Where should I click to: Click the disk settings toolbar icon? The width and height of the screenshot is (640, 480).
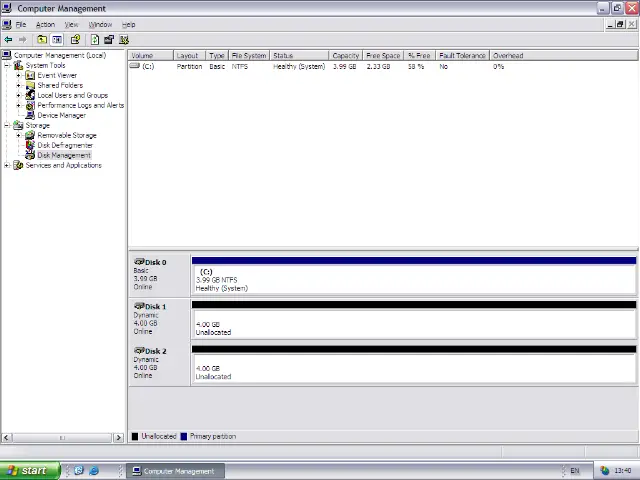pos(109,40)
